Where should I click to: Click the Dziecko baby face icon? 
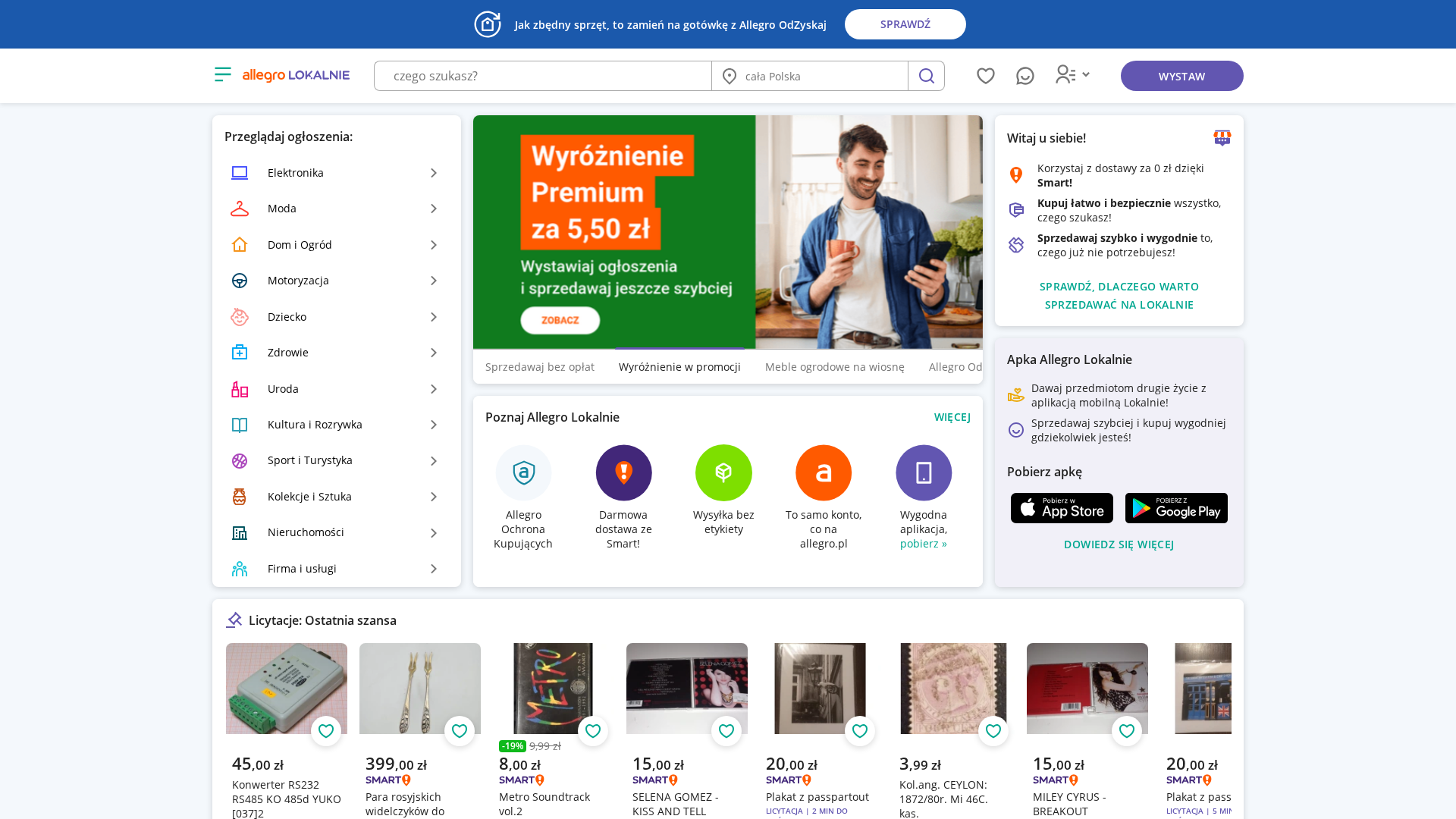pyautogui.click(x=240, y=317)
